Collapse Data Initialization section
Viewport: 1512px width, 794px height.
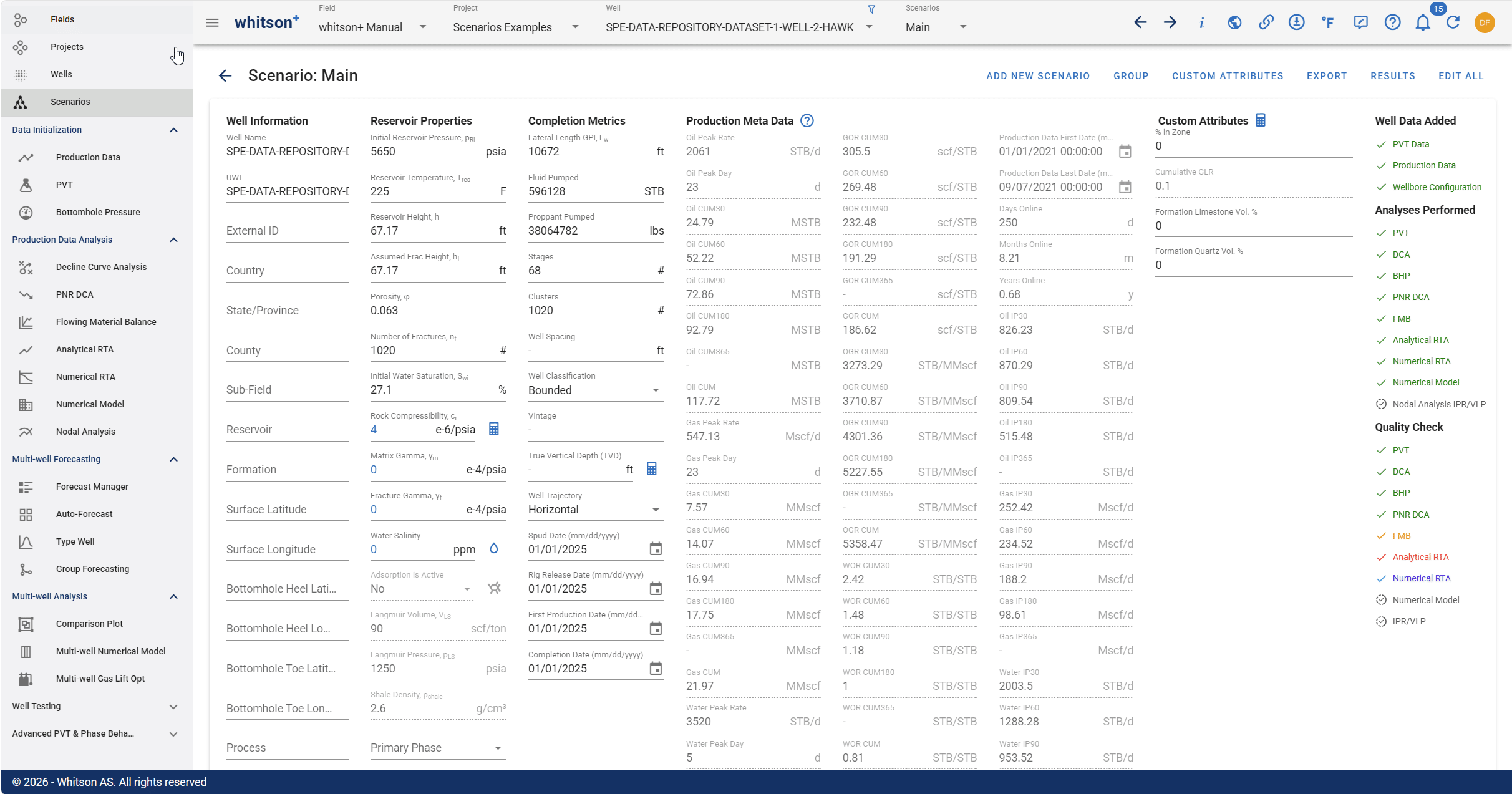(173, 130)
